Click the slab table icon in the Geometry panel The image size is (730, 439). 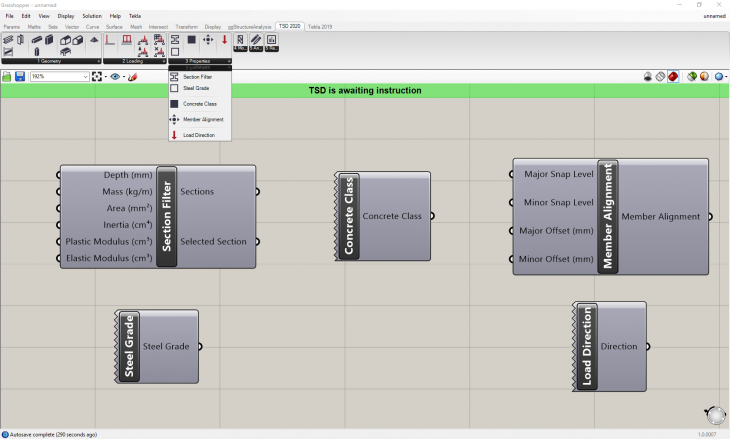pos(65,52)
